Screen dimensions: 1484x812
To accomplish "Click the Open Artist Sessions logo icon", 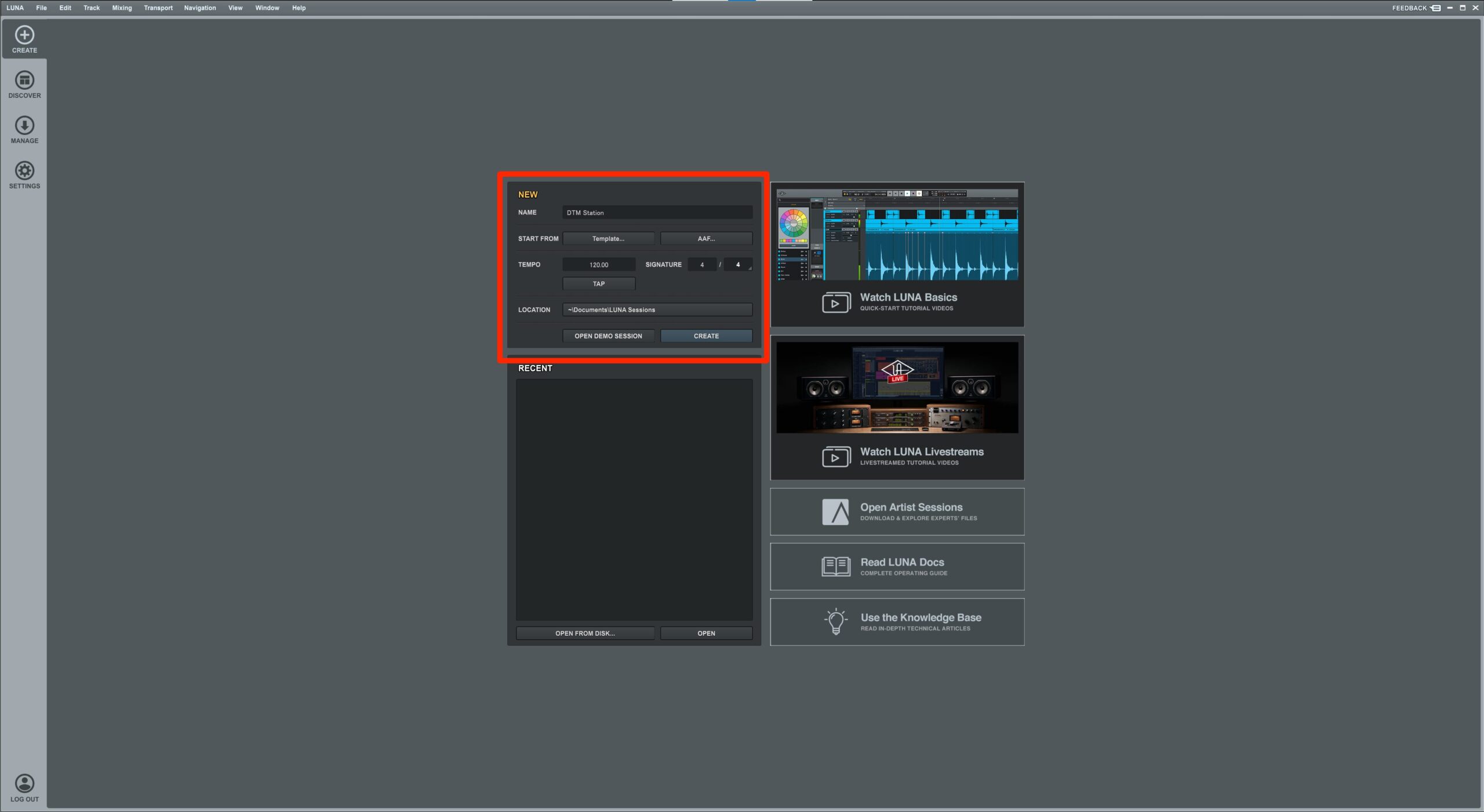I will (x=835, y=512).
